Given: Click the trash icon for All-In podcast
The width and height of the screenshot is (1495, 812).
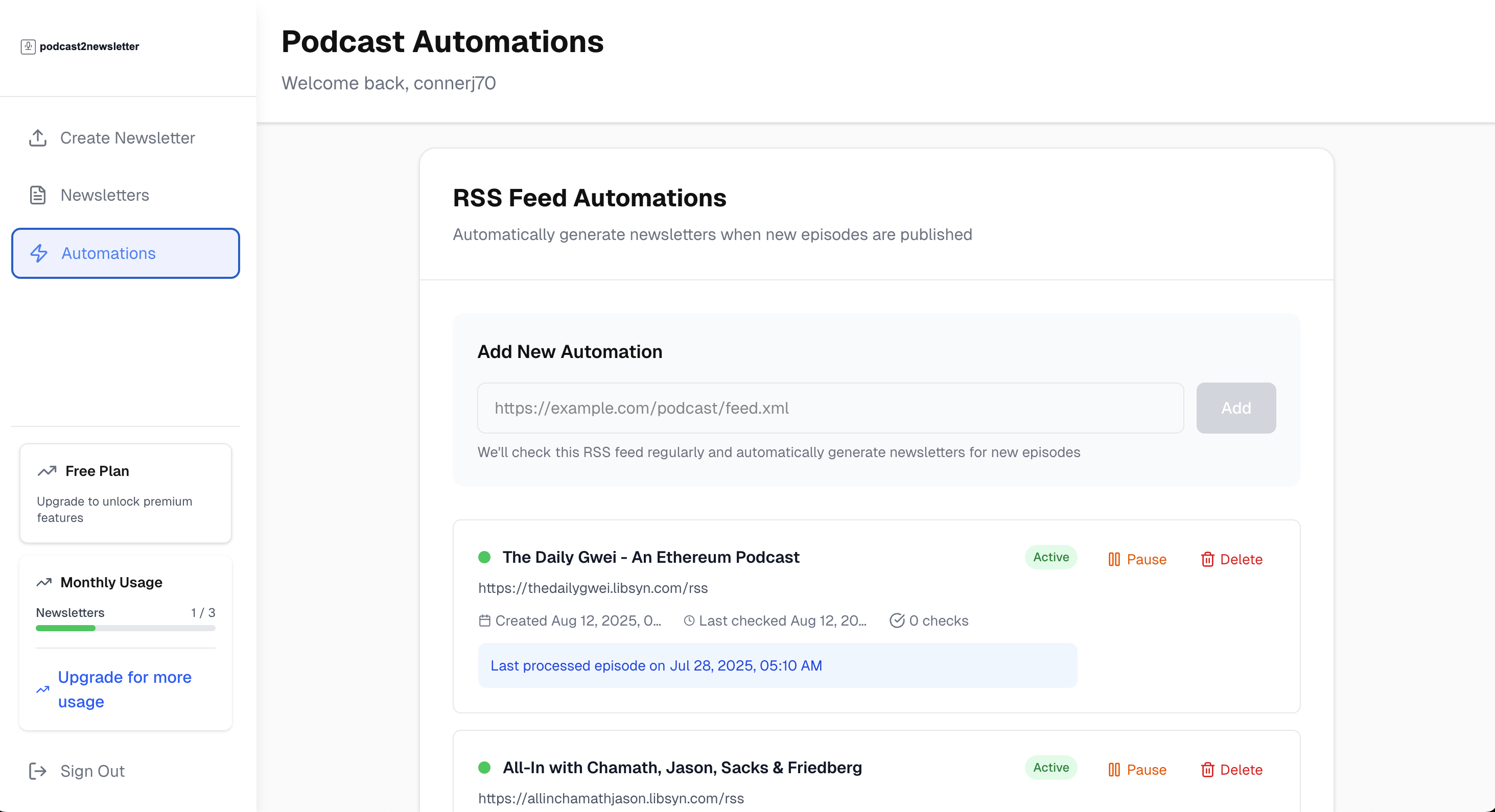Looking at the screenshot, I should click(x=1208, y=770).
